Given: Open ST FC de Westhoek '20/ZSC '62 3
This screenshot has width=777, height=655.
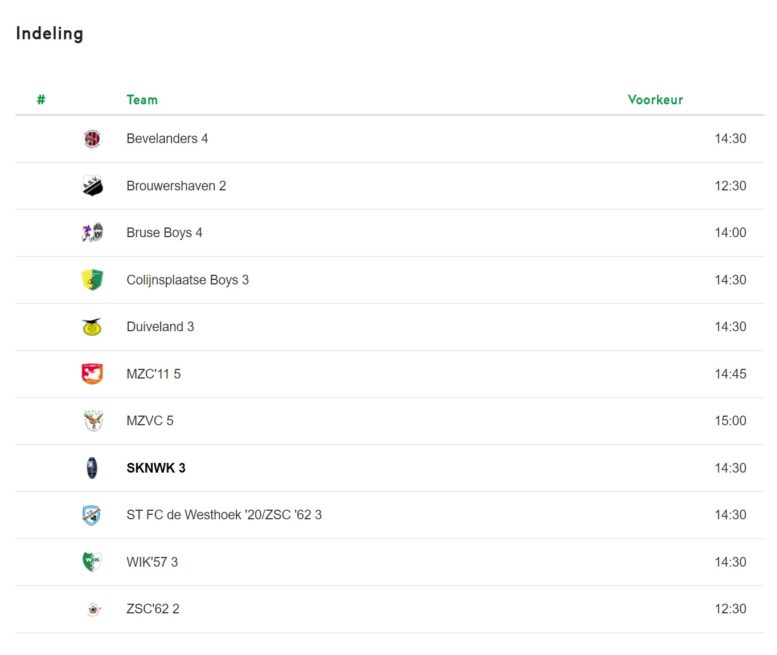Looking at the screenshot, I should 224,515.
